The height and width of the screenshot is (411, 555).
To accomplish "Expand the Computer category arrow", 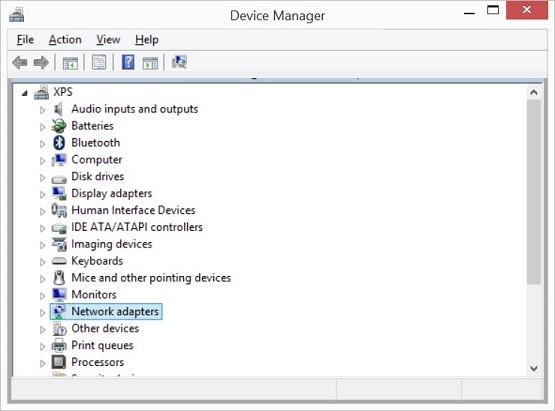I will 42,161.
